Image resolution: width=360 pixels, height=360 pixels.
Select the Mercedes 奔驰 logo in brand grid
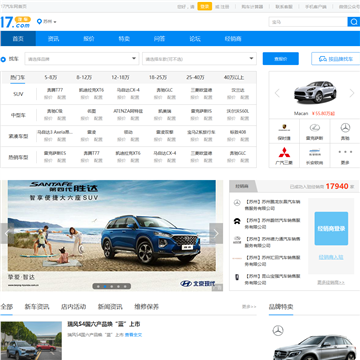click(x=345, y=128)
